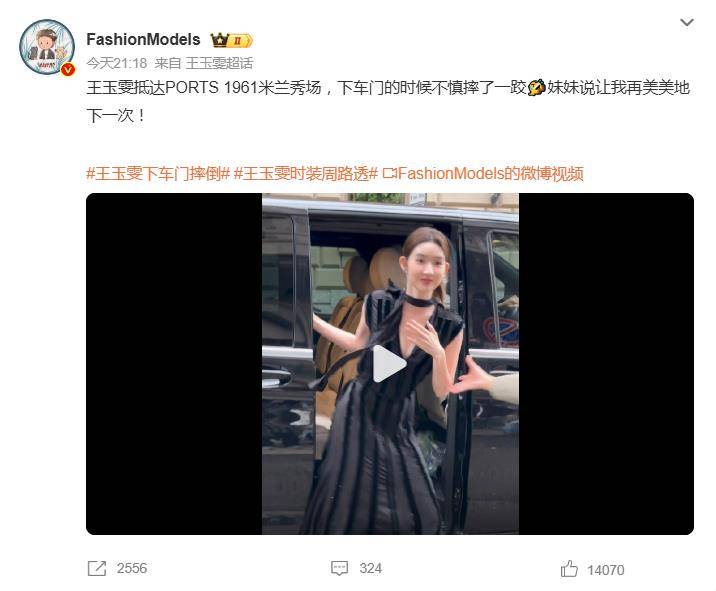Like the post with thumbs-up icon
The image size is (716, 591).
(x=569, y=569)
